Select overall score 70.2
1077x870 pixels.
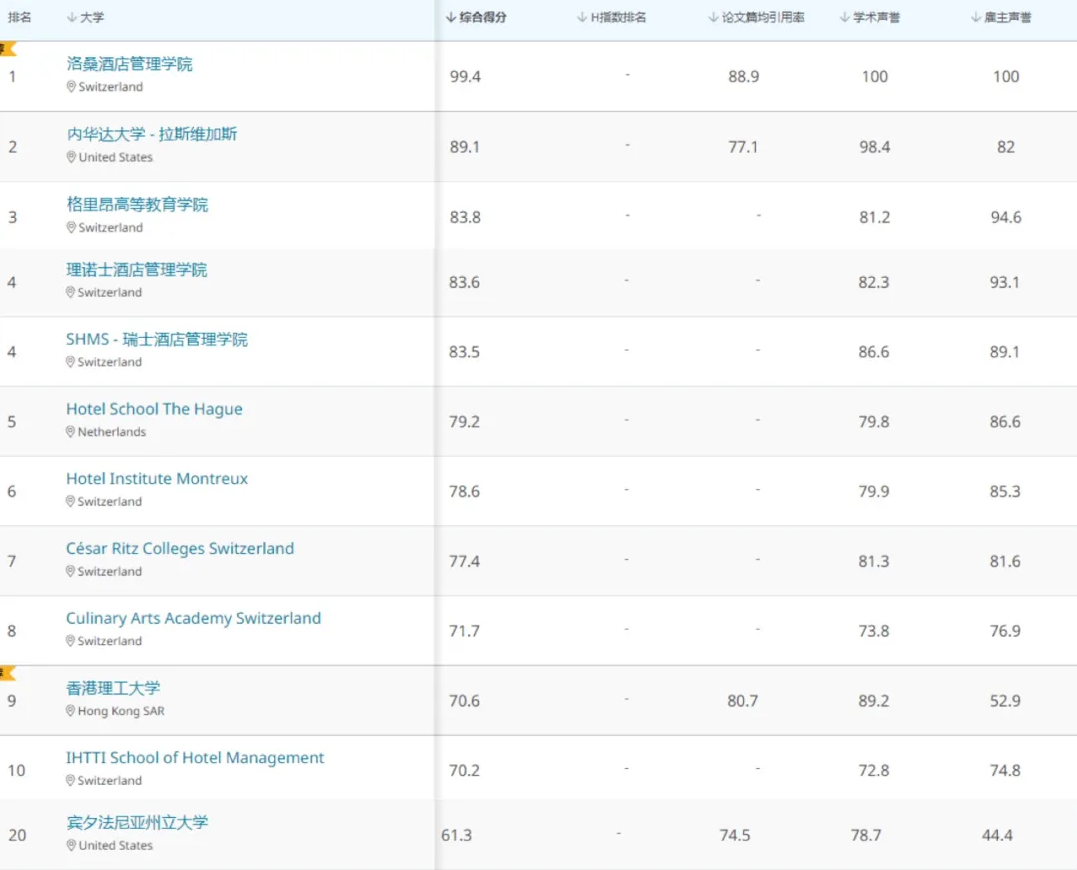464,770
